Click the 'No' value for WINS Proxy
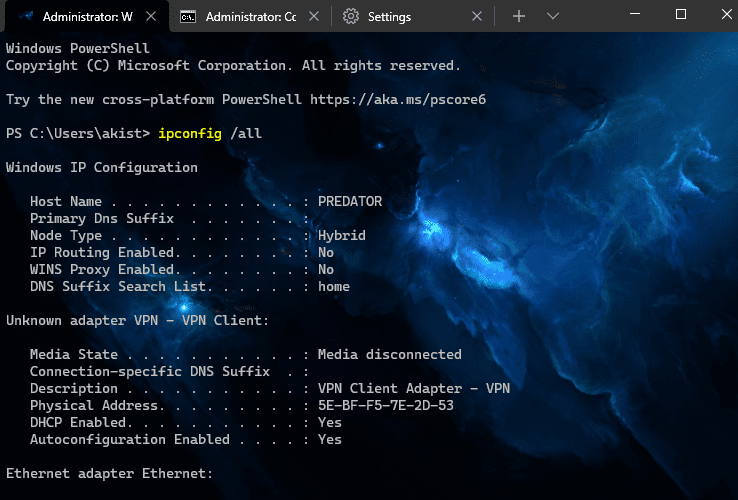 pyautogui.click(x=326, y=269)
